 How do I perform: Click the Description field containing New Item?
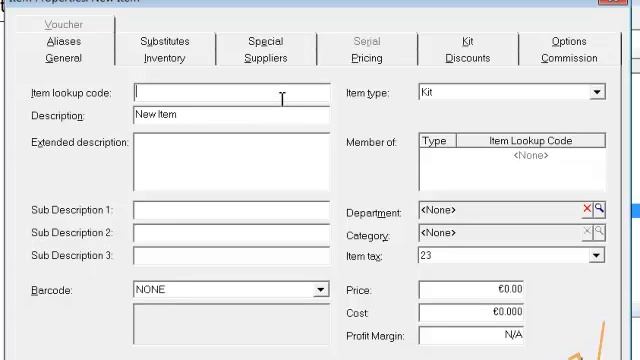pyautogui.click(x=231, y=115)
